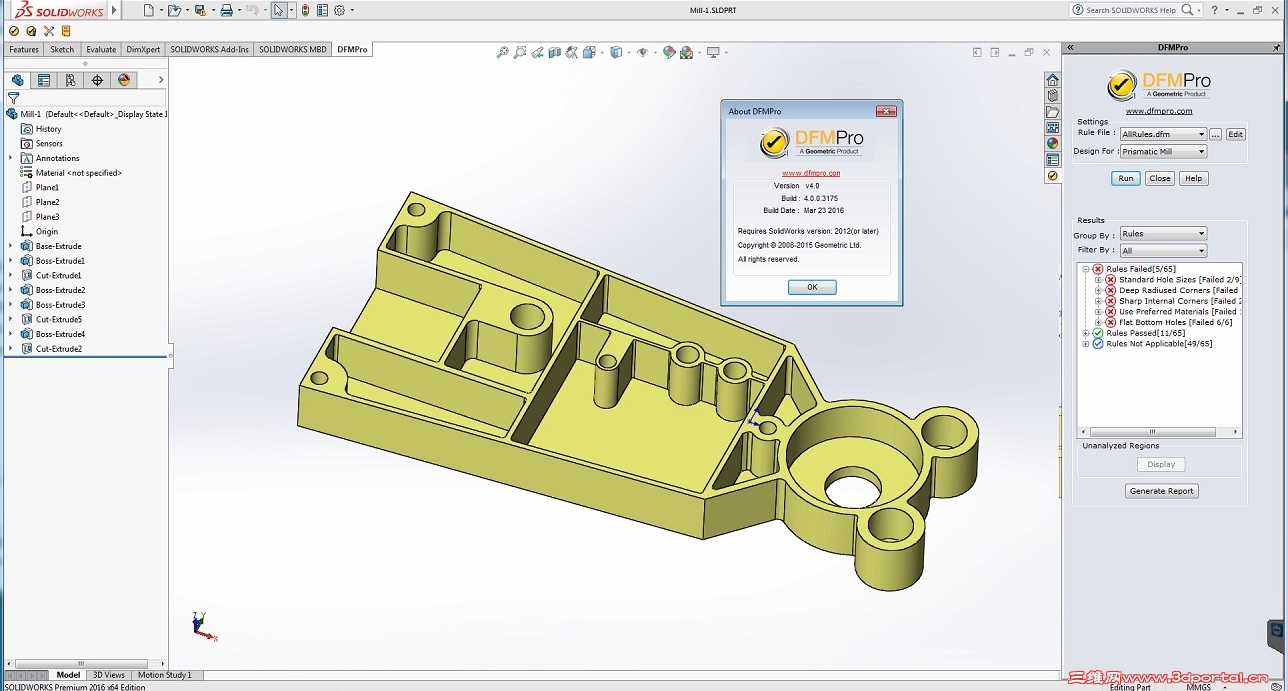Open the Filter By dropdown

1163,251
